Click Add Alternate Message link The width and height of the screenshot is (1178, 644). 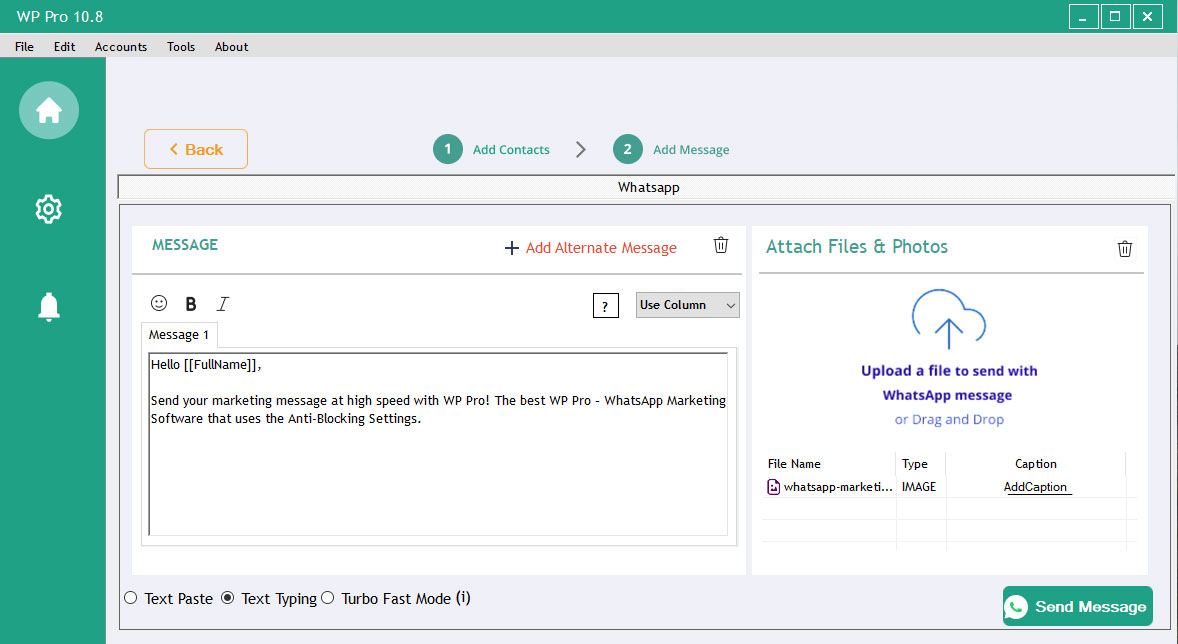601,248
